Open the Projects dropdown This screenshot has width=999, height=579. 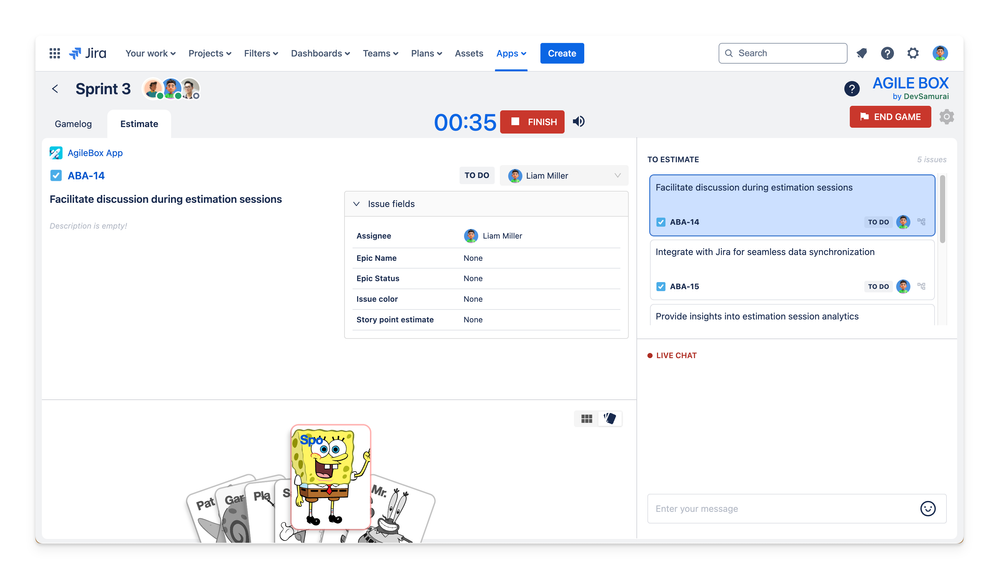click(210, 54)
